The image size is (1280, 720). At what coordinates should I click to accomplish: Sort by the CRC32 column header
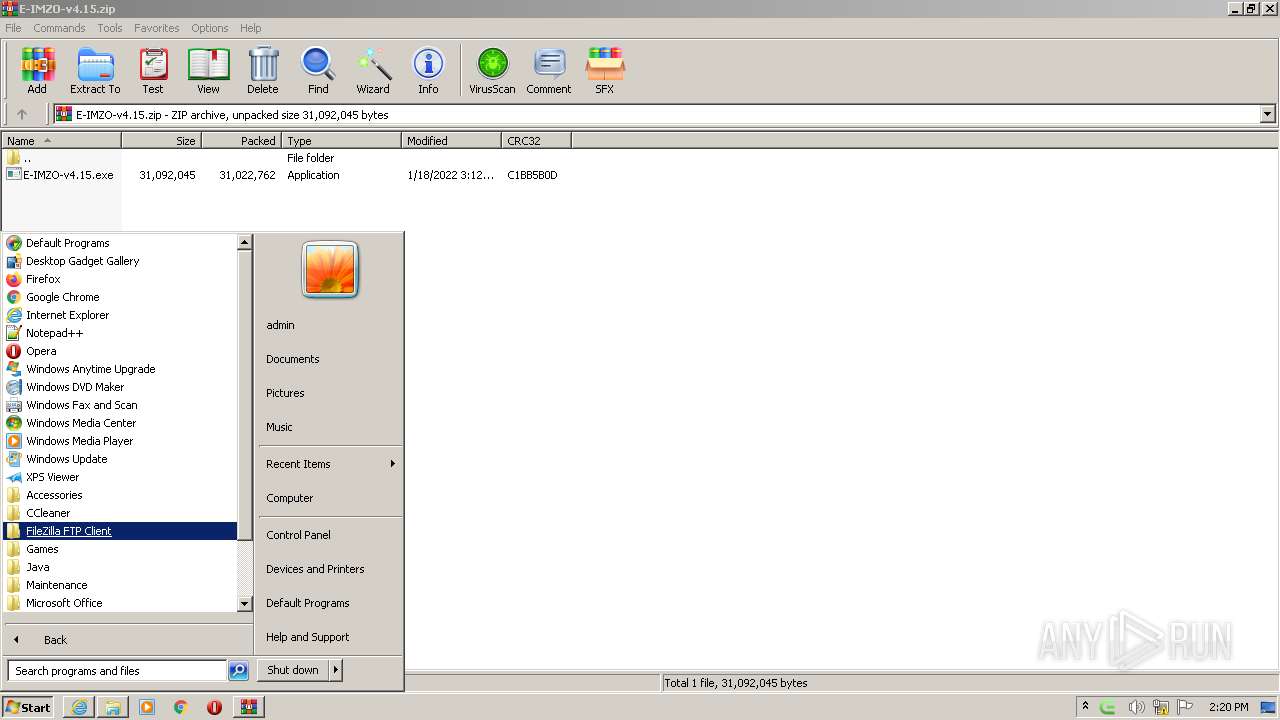[536, 141]
